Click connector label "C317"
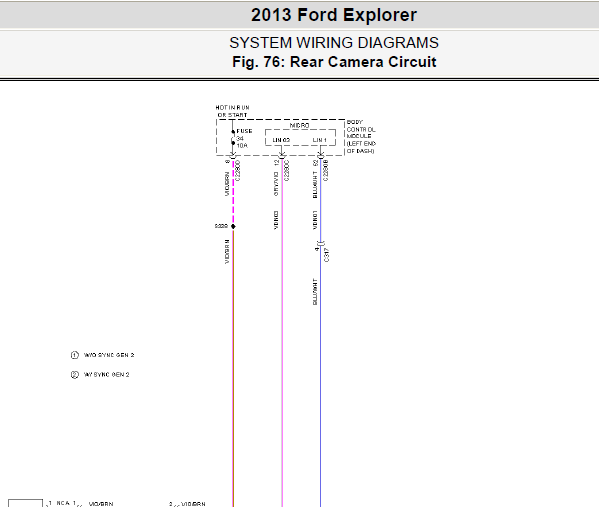Screen dimensions: 599x507 326,255
